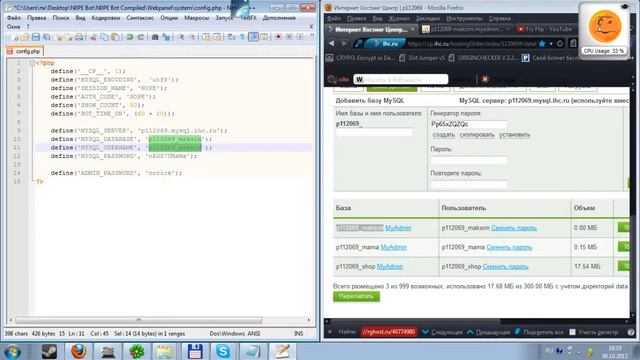Click the Windows Start orb
This screenshot has width=640, height=360.
[x=13, y=351]
